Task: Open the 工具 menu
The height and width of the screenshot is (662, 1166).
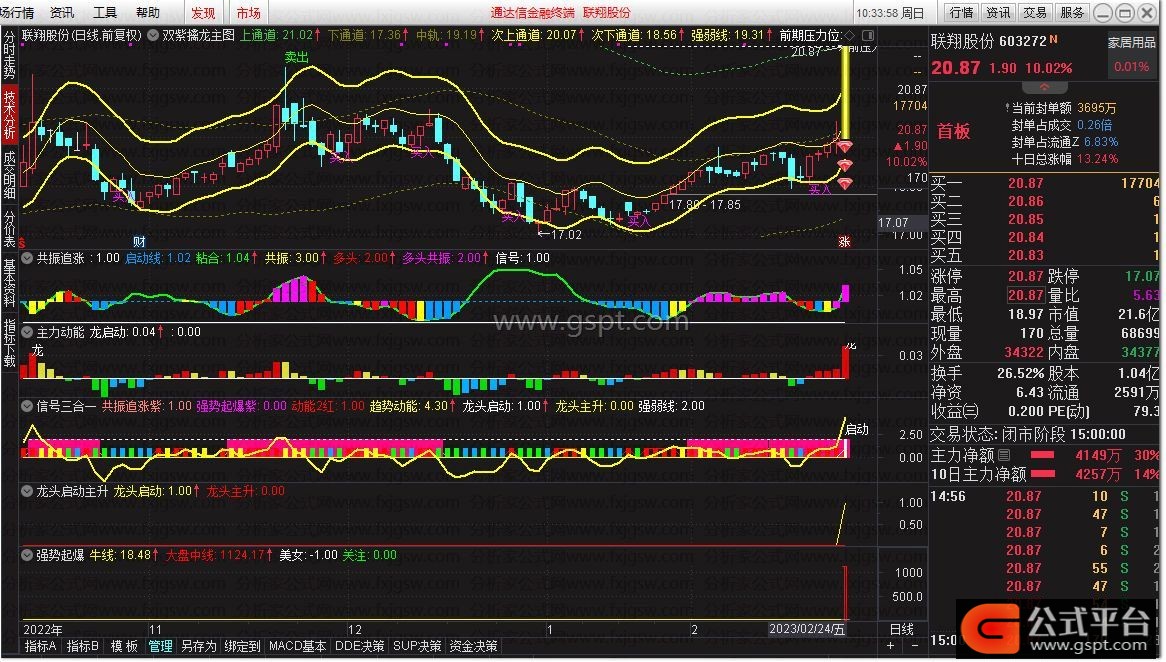Action: [104, 13]
